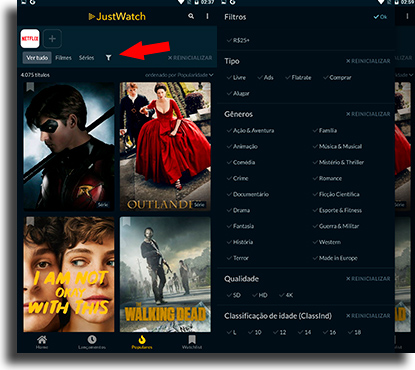
Task: Toggle the Crime genre
Action: pyautogui.click(x=237, y=178)
